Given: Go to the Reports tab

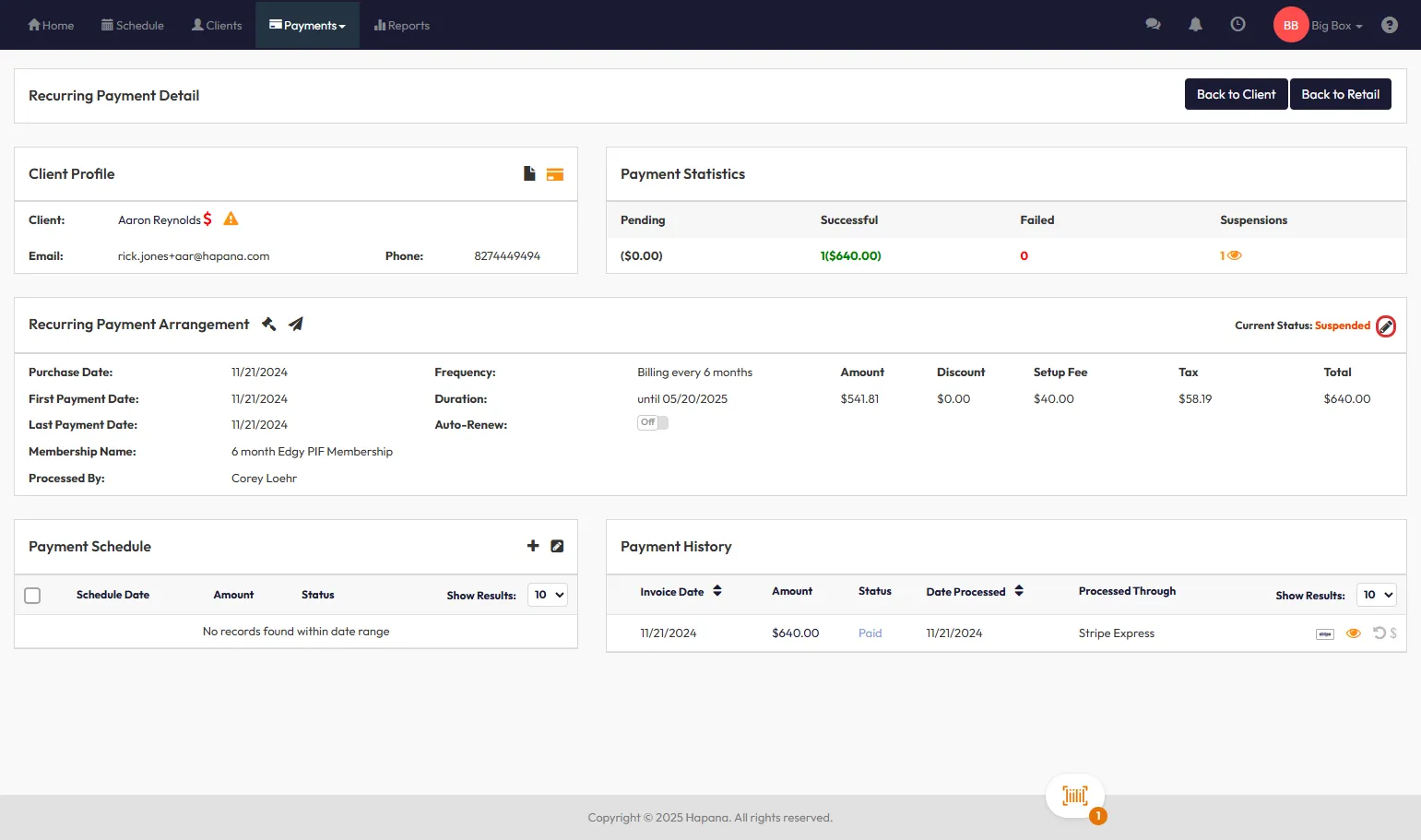Looking at the screenshot, I should (x=402, y=25).
